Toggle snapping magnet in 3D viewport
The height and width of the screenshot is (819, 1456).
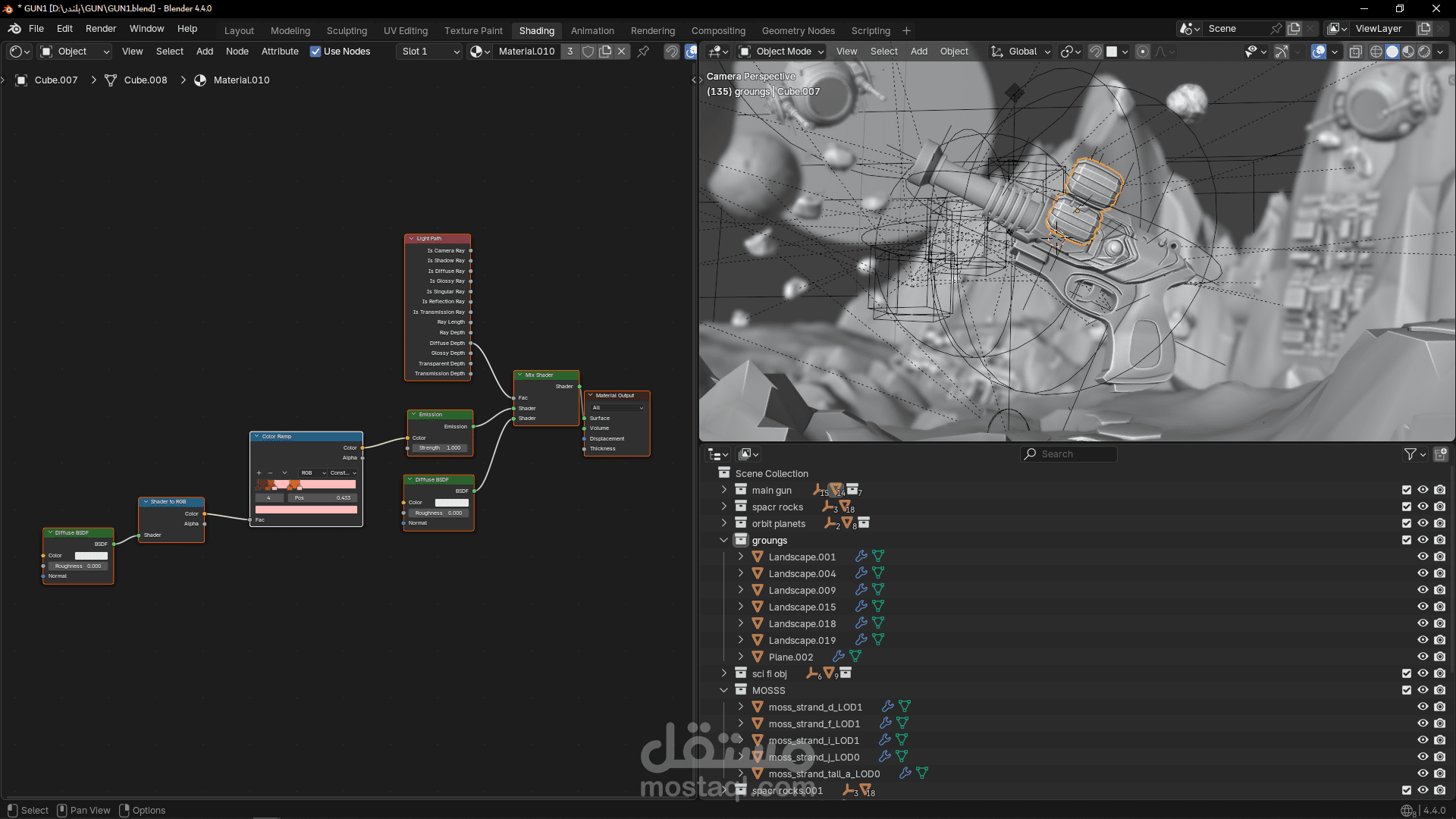coord(1095,52)
